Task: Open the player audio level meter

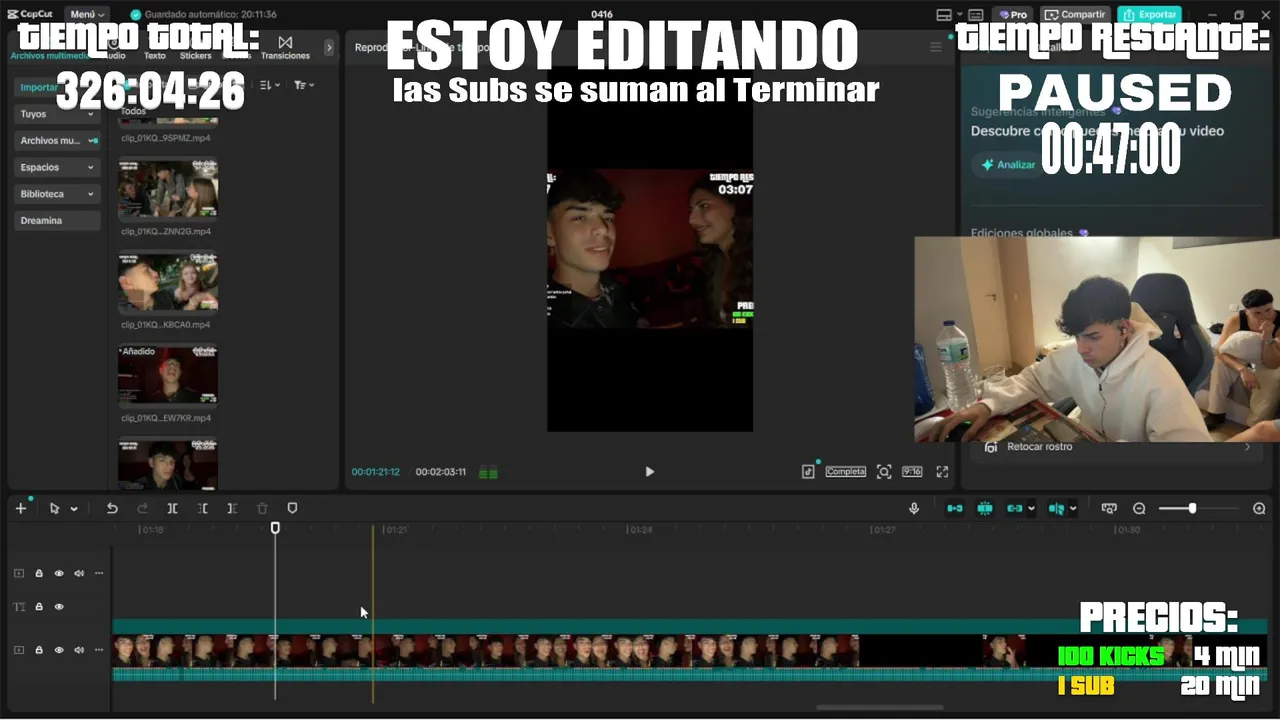Action: click(x=488, y=472)
